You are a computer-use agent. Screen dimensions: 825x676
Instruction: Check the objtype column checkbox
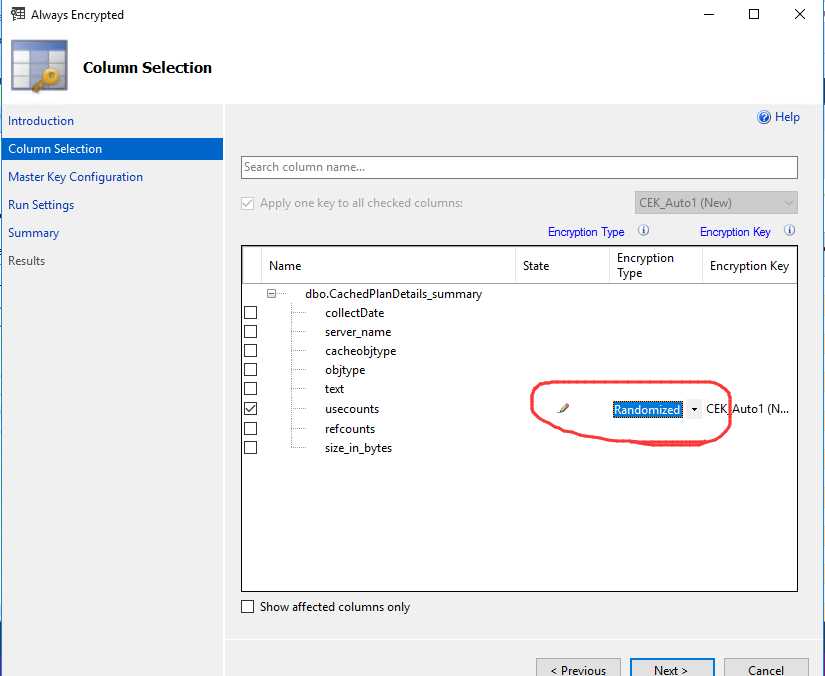[x=250, y=369]
